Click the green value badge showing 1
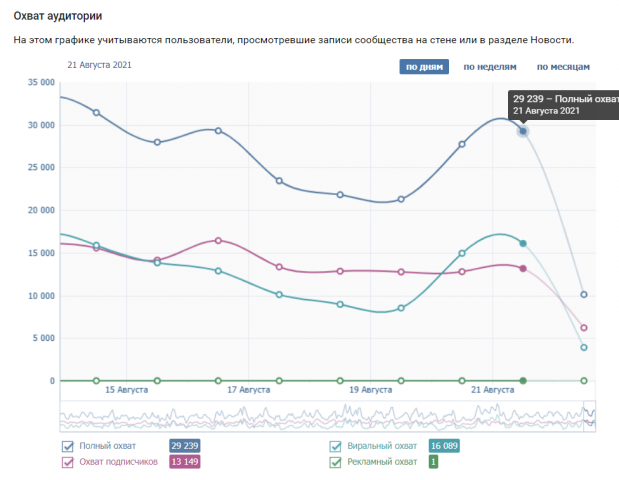 click(x=433, y=461)
